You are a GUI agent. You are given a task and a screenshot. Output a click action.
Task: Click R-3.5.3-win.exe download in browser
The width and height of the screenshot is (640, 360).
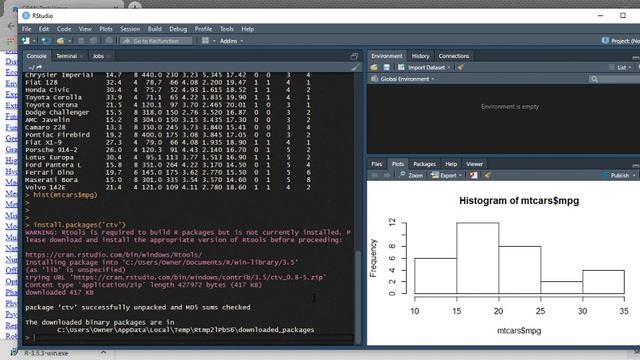click(x=46, y=353)
